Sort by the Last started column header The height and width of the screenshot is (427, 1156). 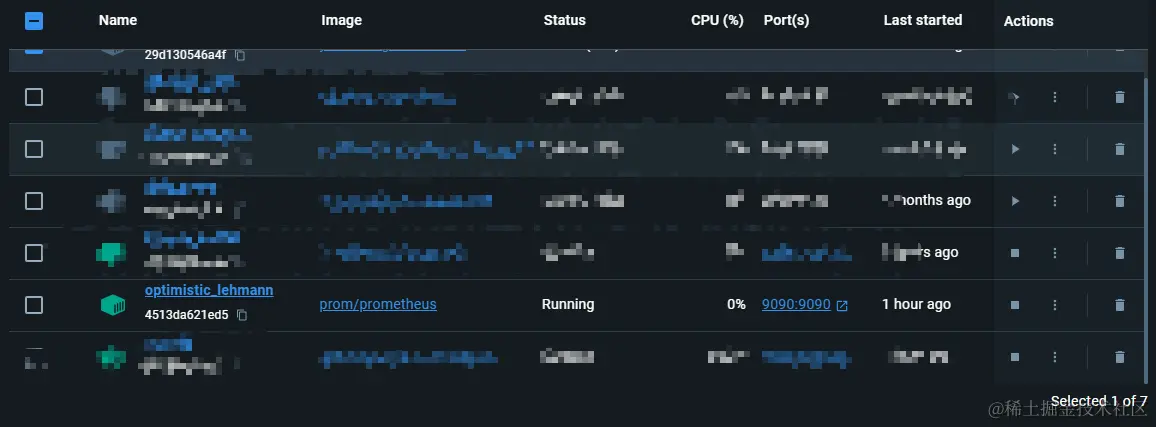click(x=923, y=21)
